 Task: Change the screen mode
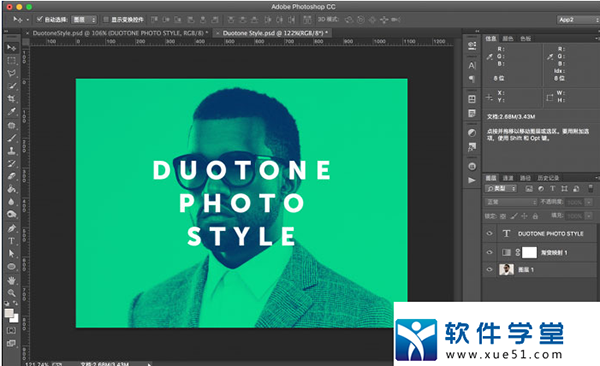pos(11,343)
